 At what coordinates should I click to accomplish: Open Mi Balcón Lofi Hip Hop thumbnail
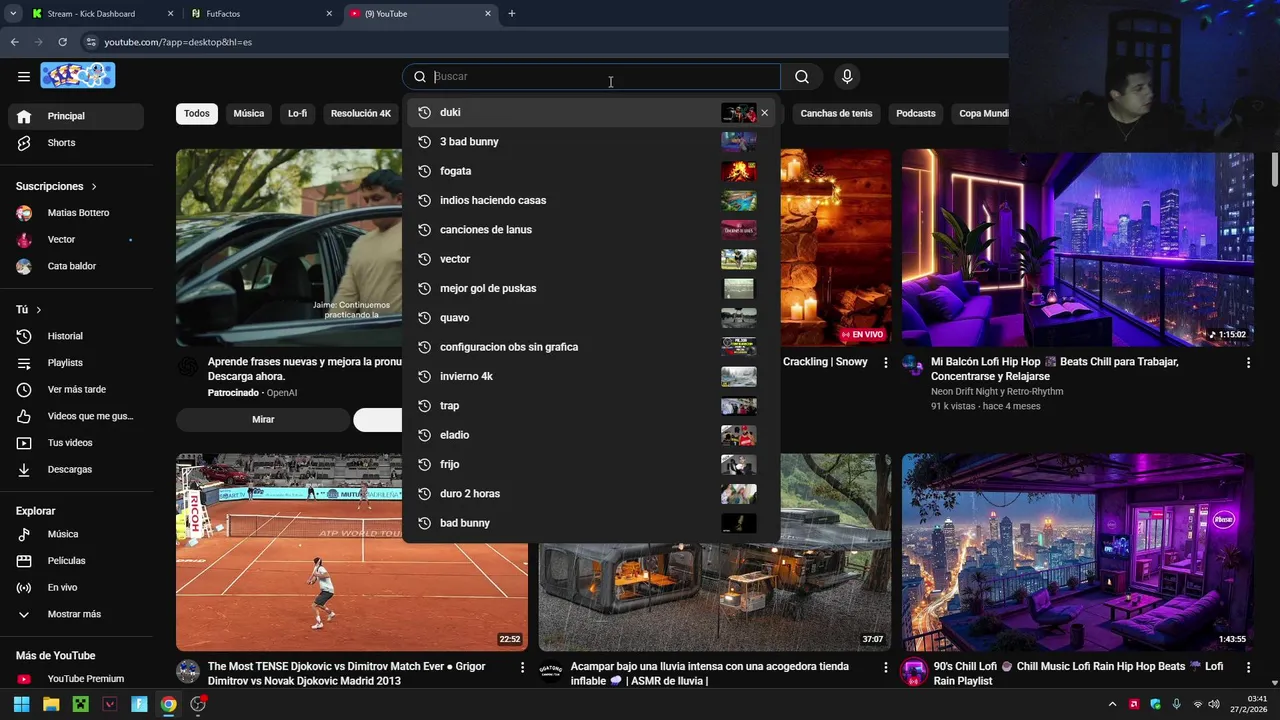click(1078, 249)
